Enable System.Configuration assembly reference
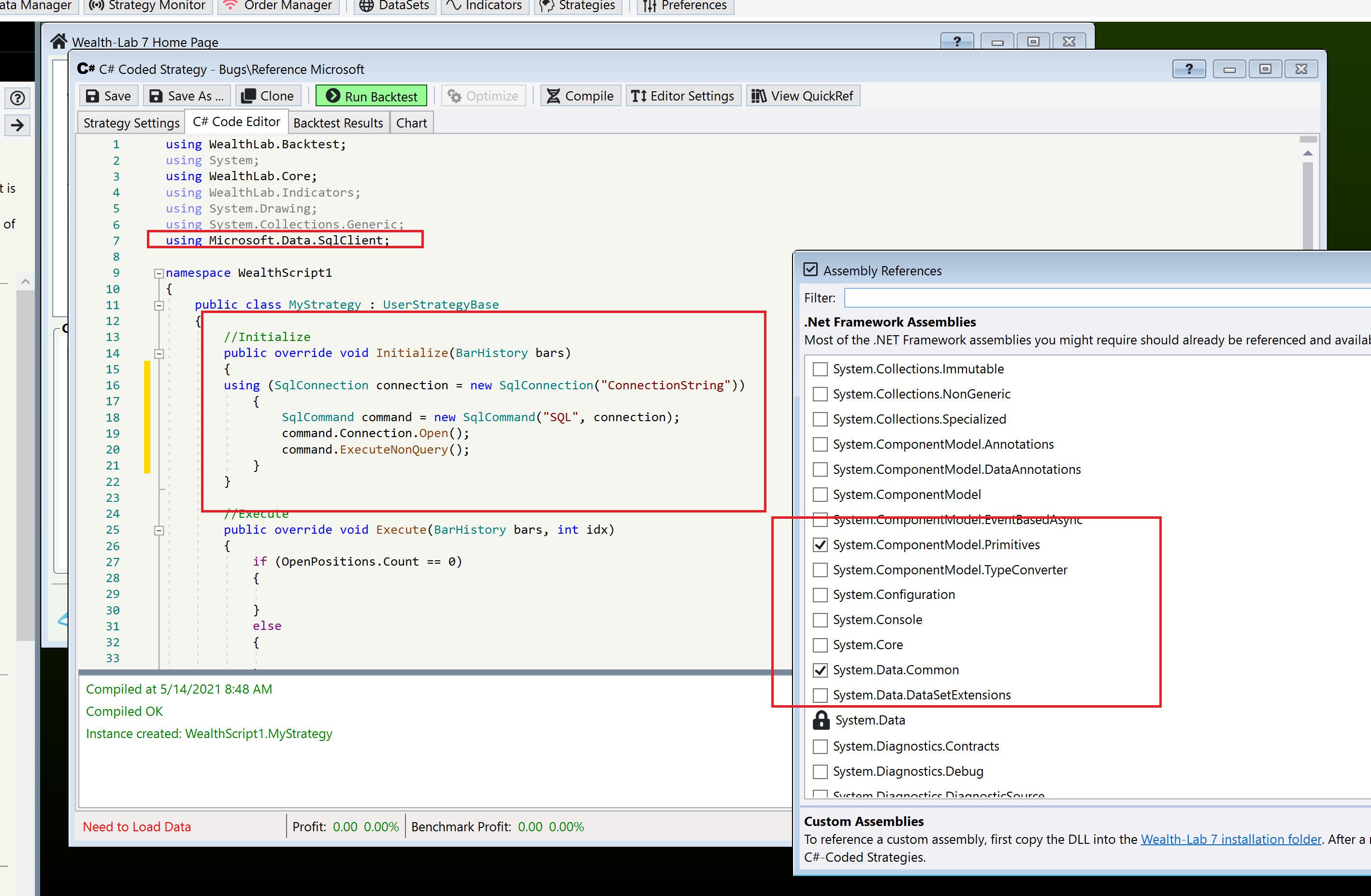 click(820, 595)
